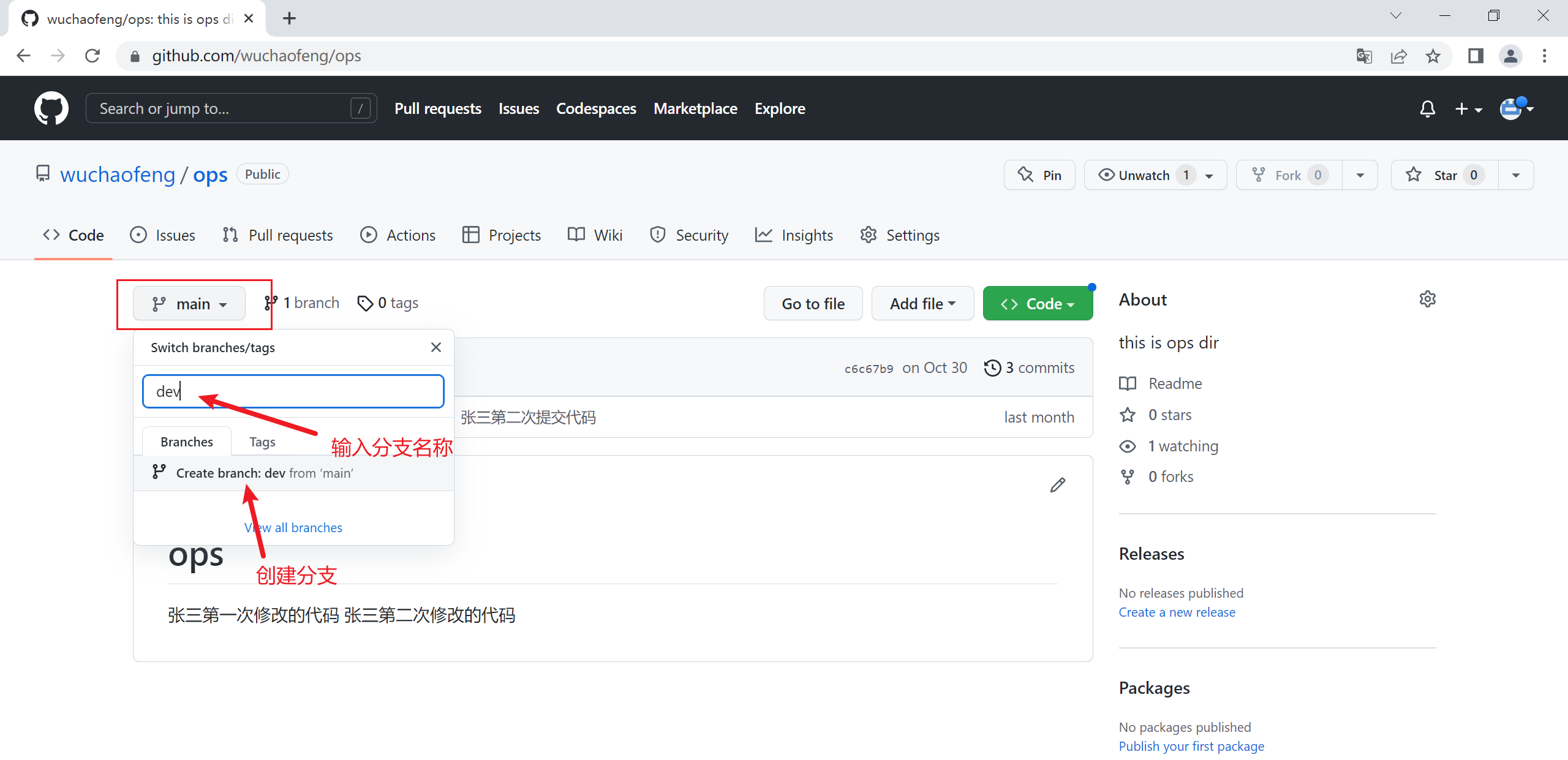Open Issues in top navigation
This screenshot has height=760, width=1568.
pos(519,108)
